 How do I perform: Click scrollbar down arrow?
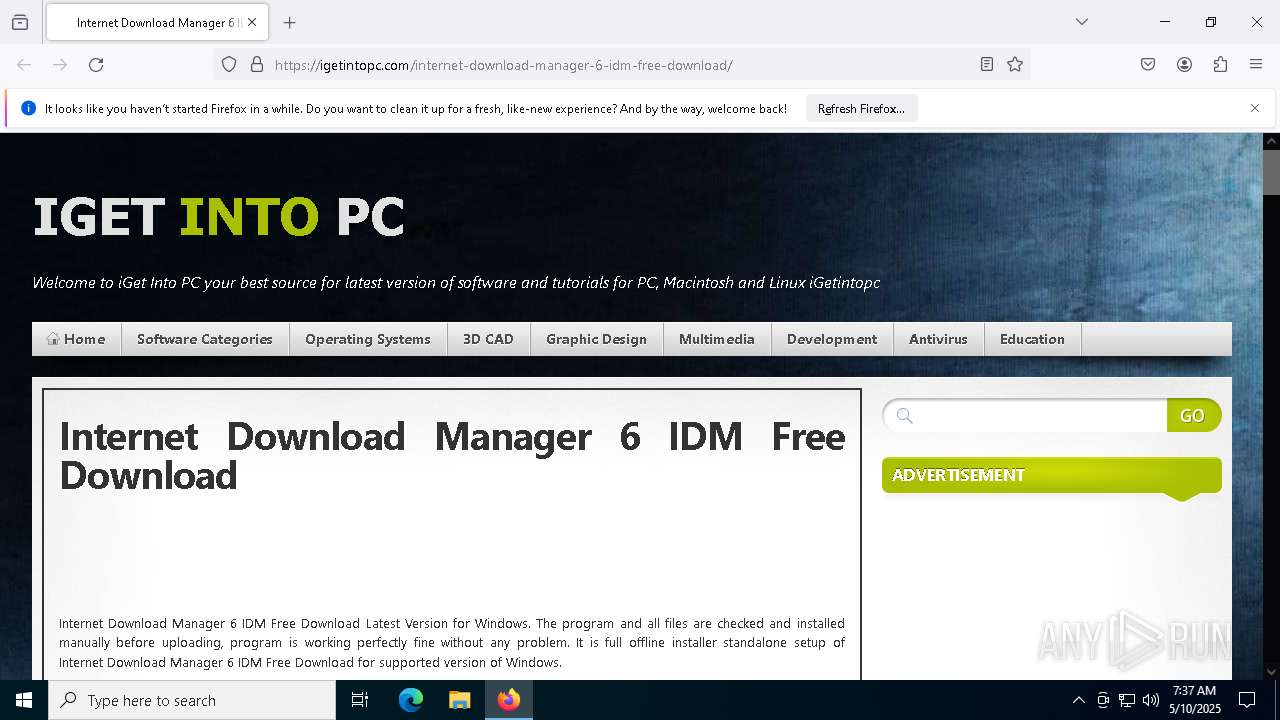pos(1271,671)
